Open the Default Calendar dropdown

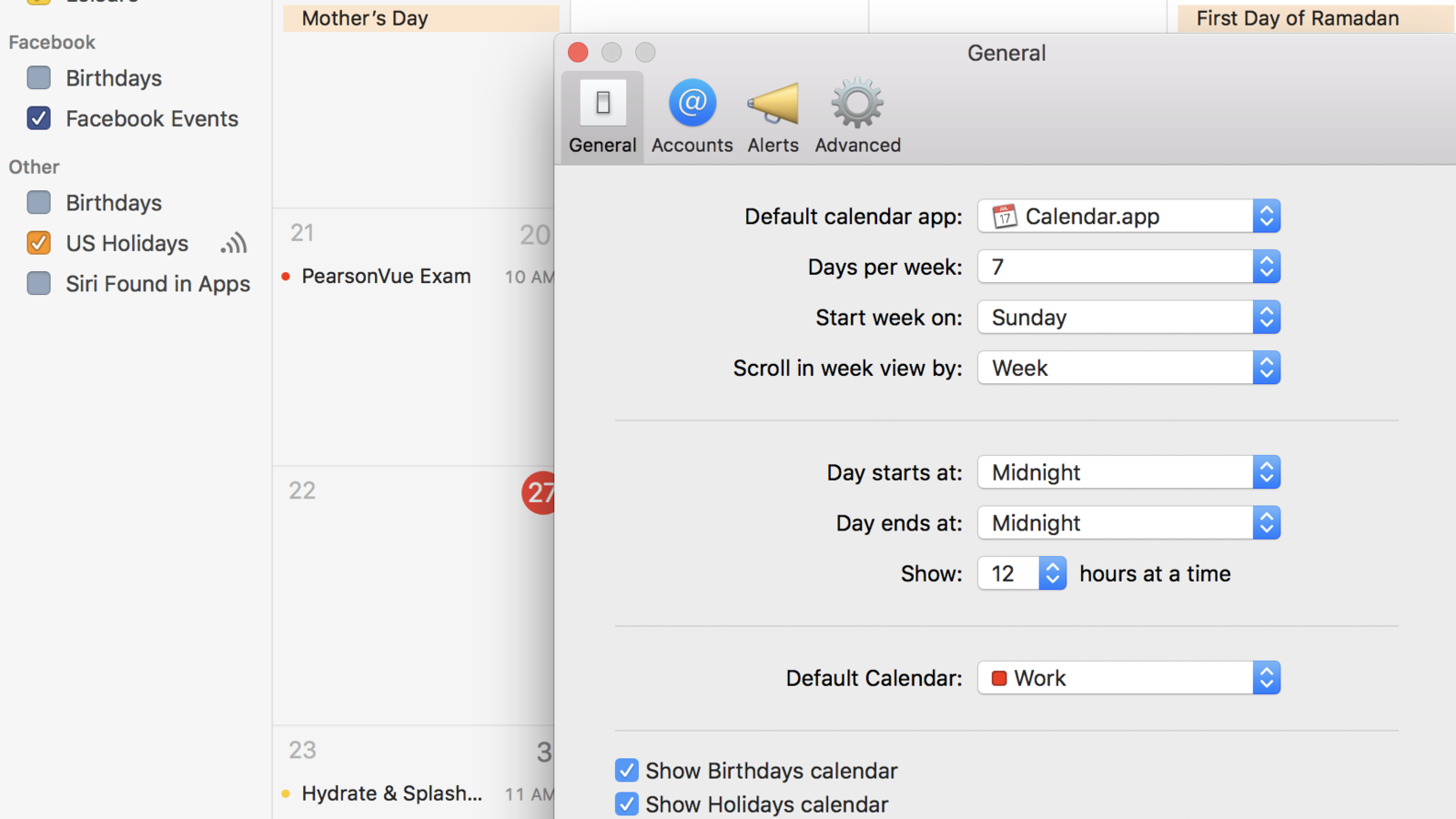point(1267,677)
